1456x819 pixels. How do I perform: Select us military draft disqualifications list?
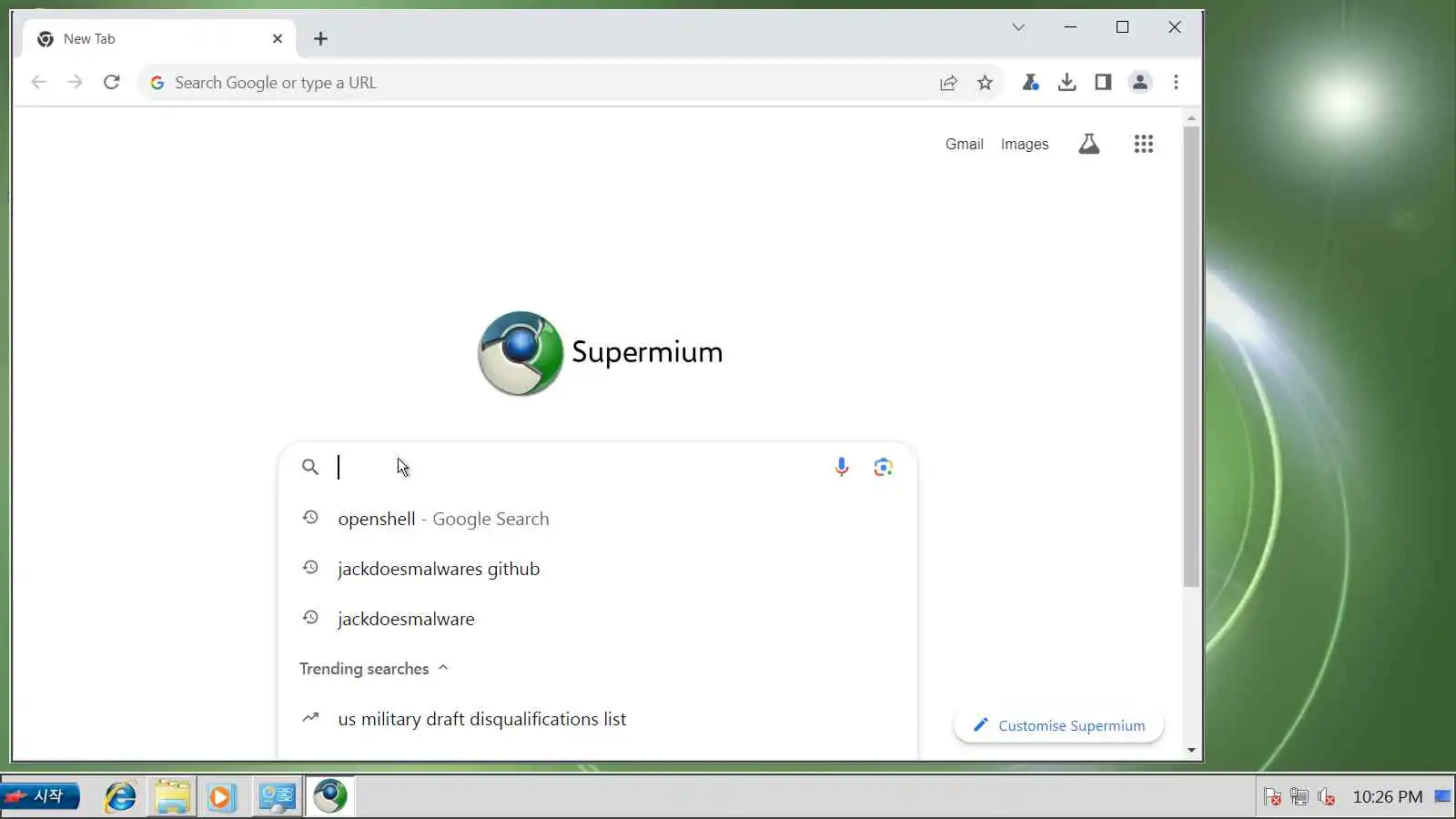[x=597, y=718]
